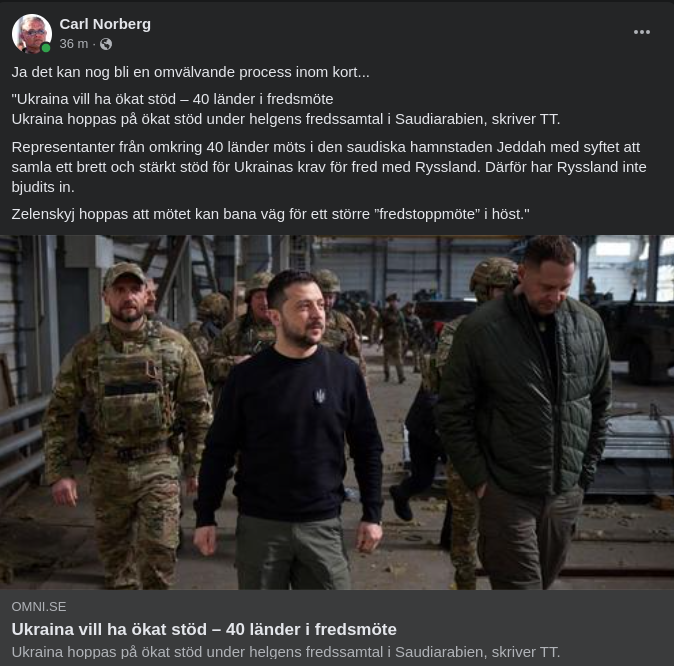Click the paragraph starting "Representanter från omkring"
The image size is (674, 666).
point(329,166)
